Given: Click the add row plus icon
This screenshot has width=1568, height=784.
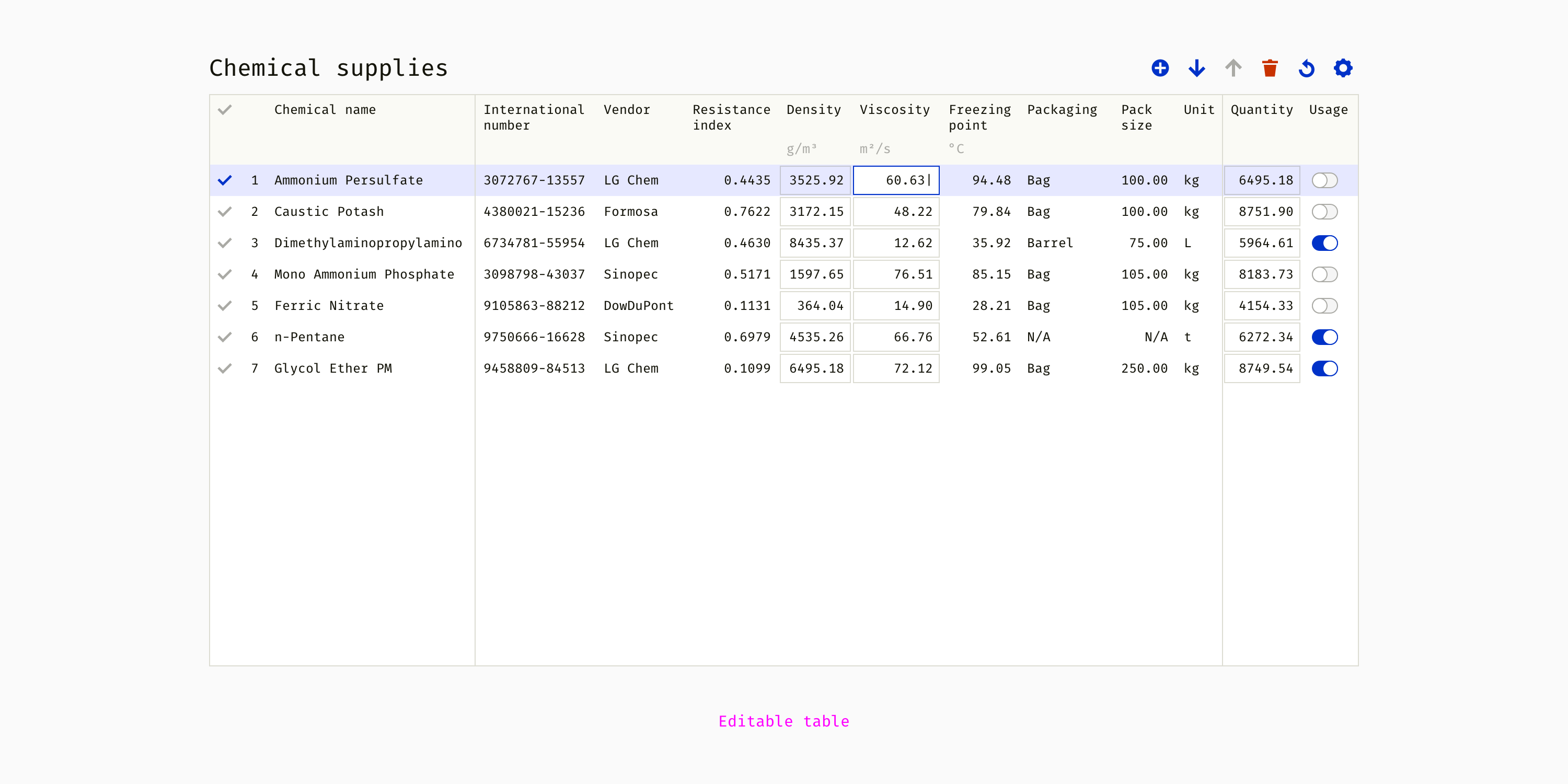Looking at the screenshot, I should (1160, 68).
